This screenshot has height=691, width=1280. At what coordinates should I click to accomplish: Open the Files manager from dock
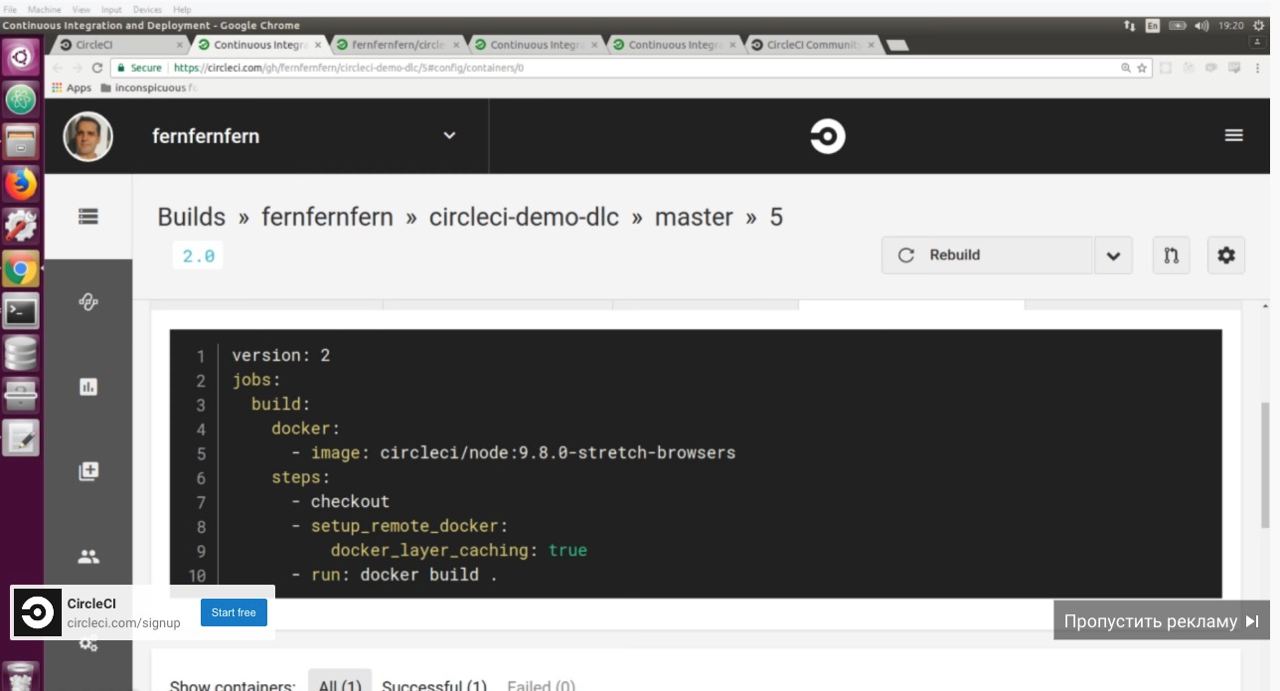20,141
